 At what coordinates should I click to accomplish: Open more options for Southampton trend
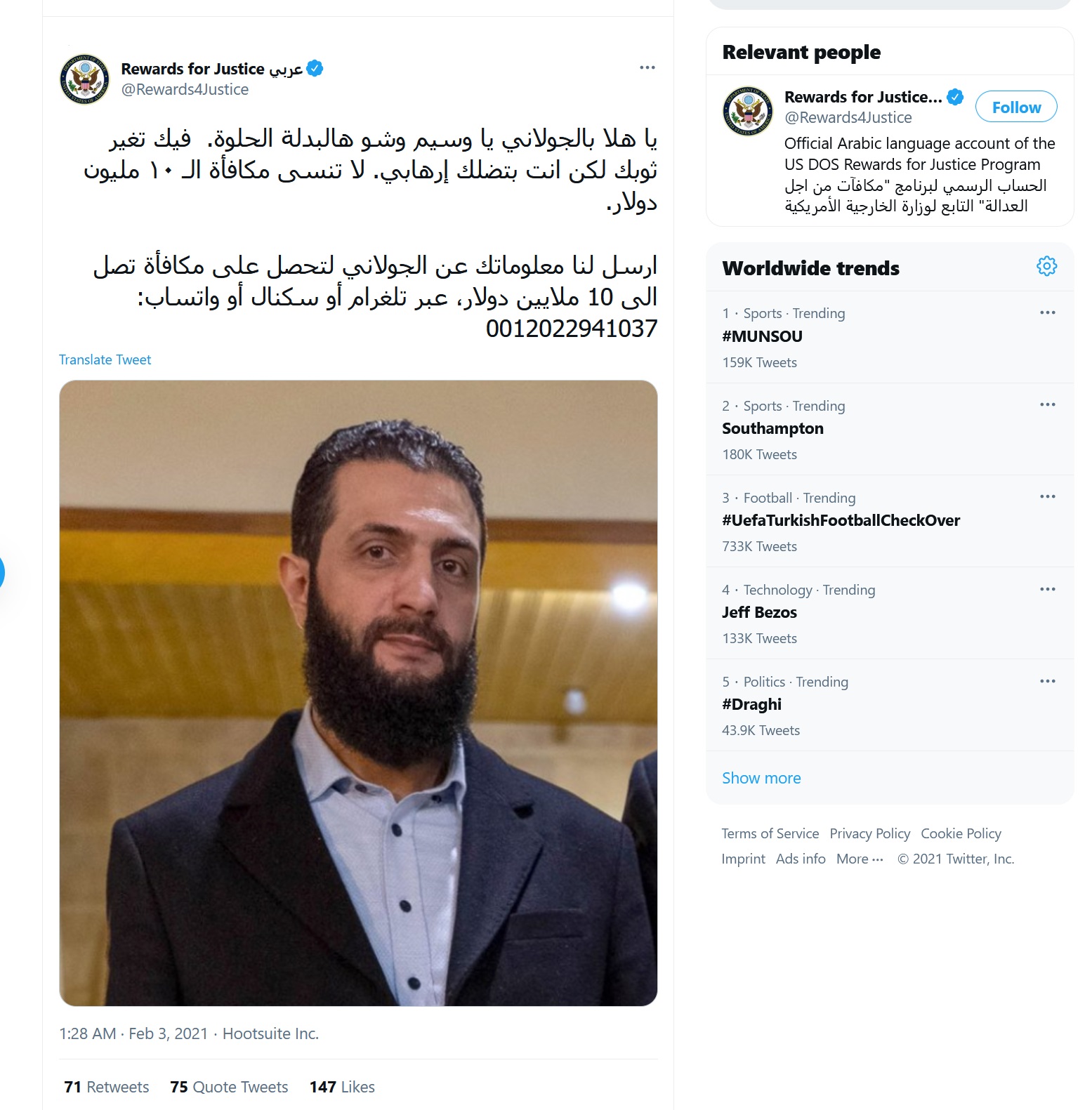[x=1047, y=404]
